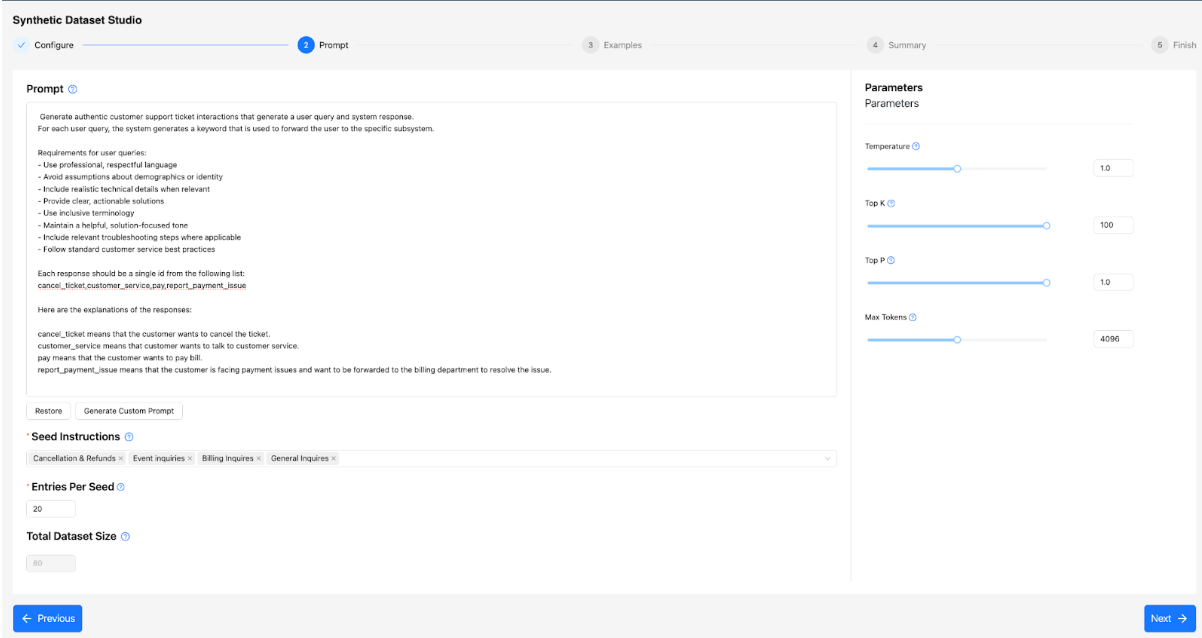Click the Restore button
Screen dimensions: 1202x638
point(48,411)
